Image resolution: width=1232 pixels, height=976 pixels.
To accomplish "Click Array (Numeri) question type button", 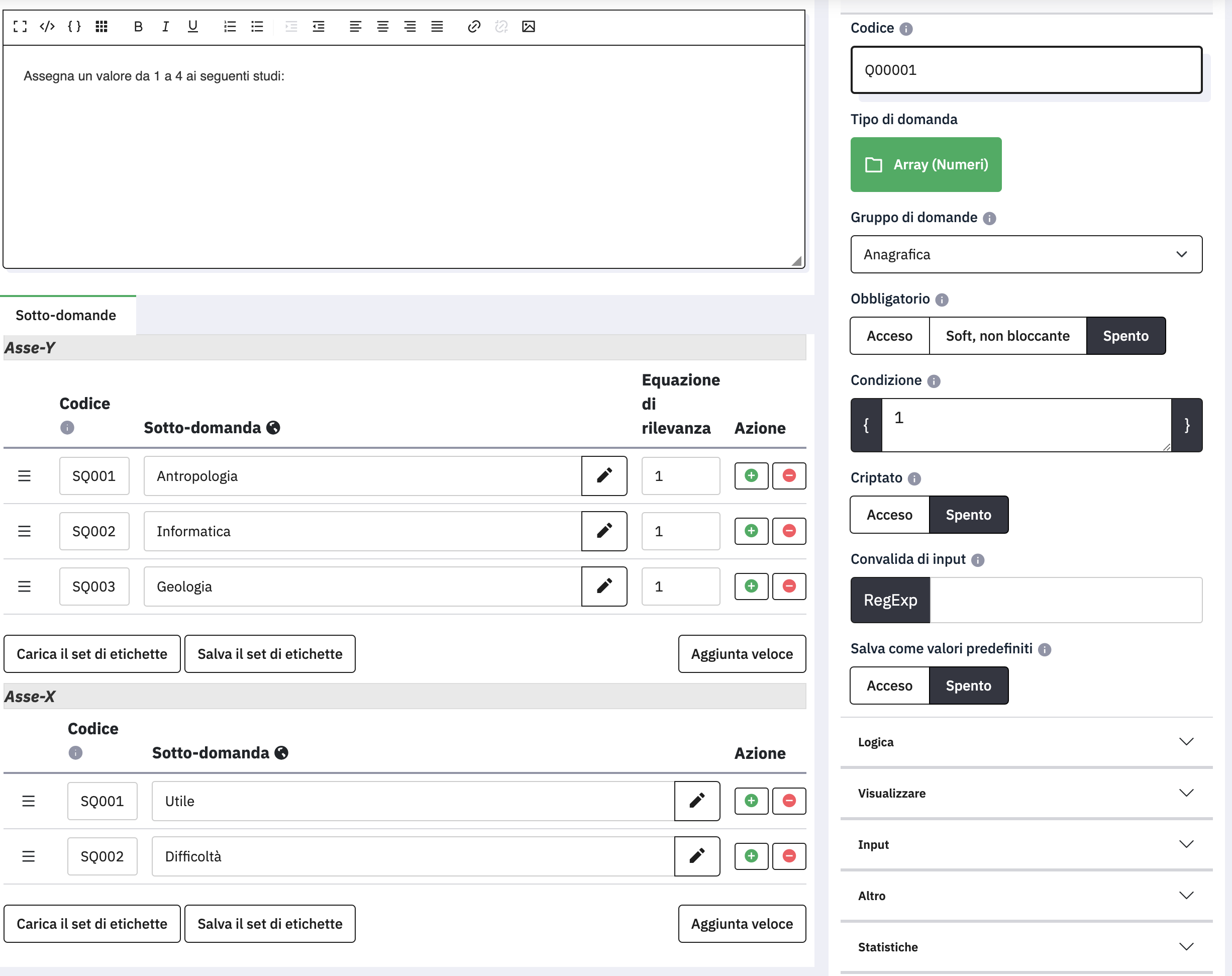I will coord(926,164).
